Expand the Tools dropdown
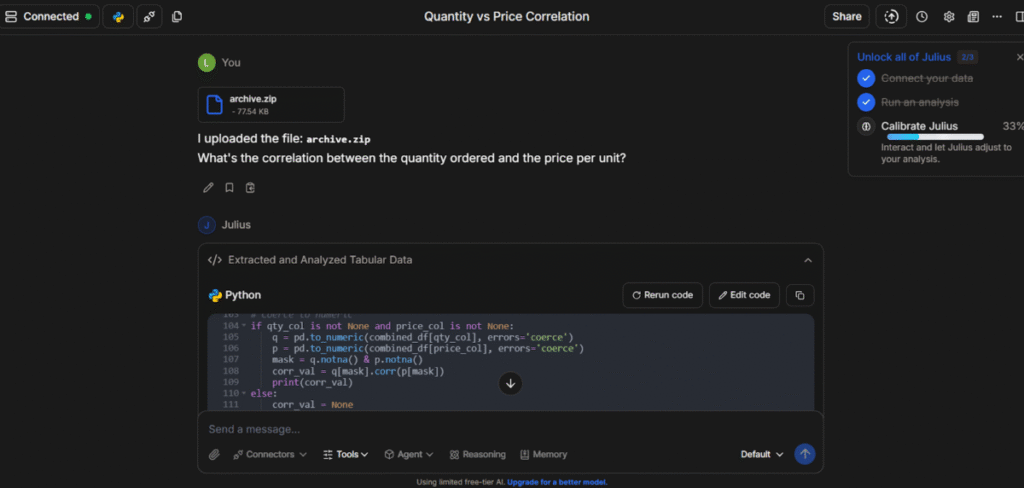 pos(346,454)
